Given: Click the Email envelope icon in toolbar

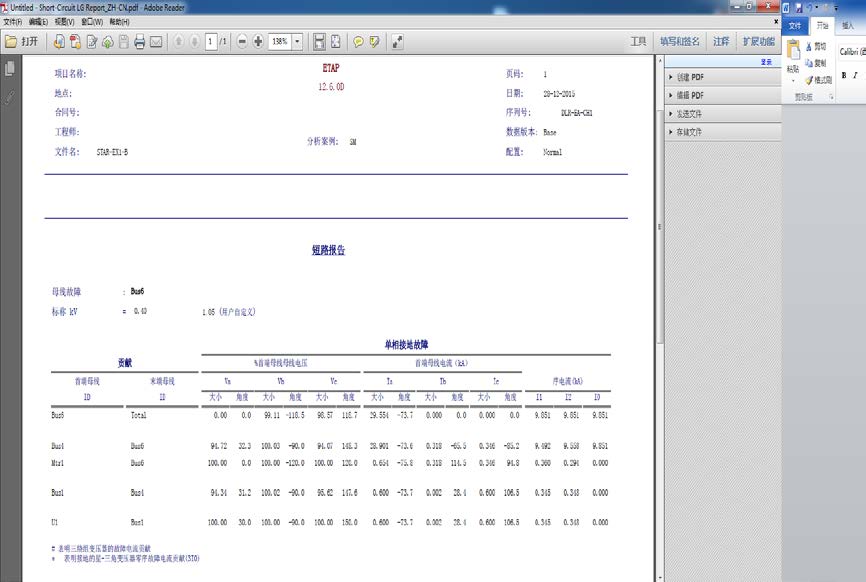Looking at the screenshot, I should 156,42.
